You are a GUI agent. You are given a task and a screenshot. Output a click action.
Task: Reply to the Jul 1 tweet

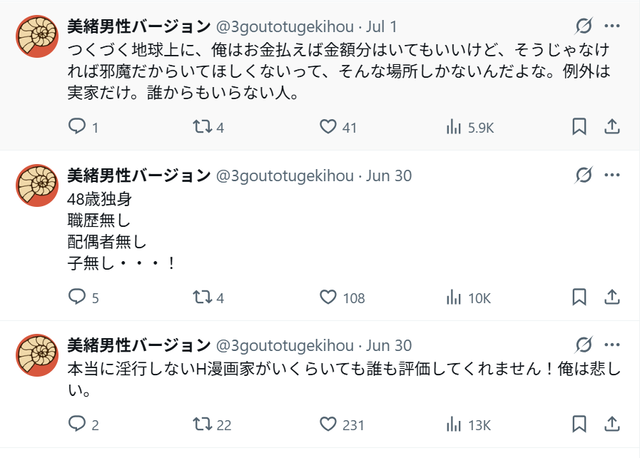(x=77, y=127)
